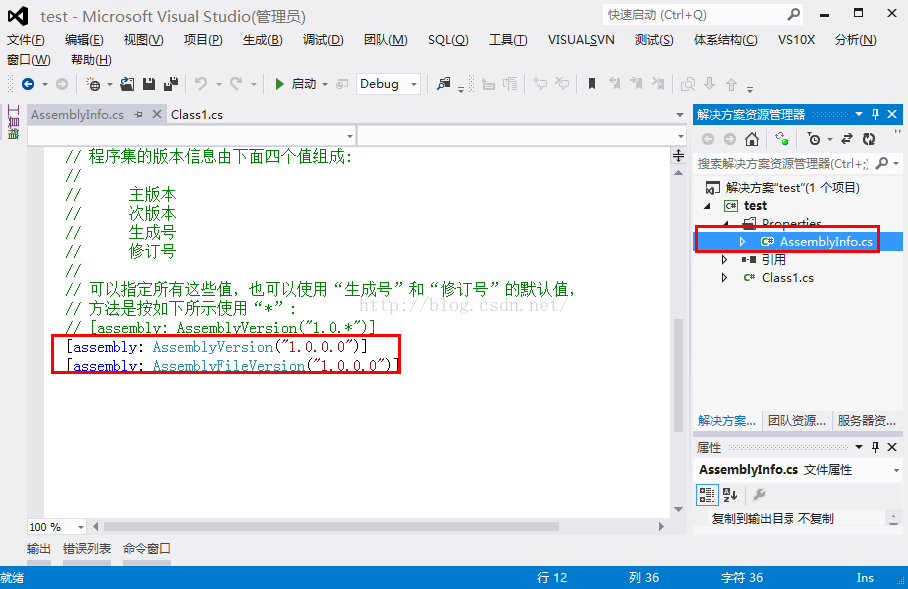The width and height of the screenshot is (908, 589).
Task: Toggle auto-hide pin on Properties panel
Action: click(876, 447)
